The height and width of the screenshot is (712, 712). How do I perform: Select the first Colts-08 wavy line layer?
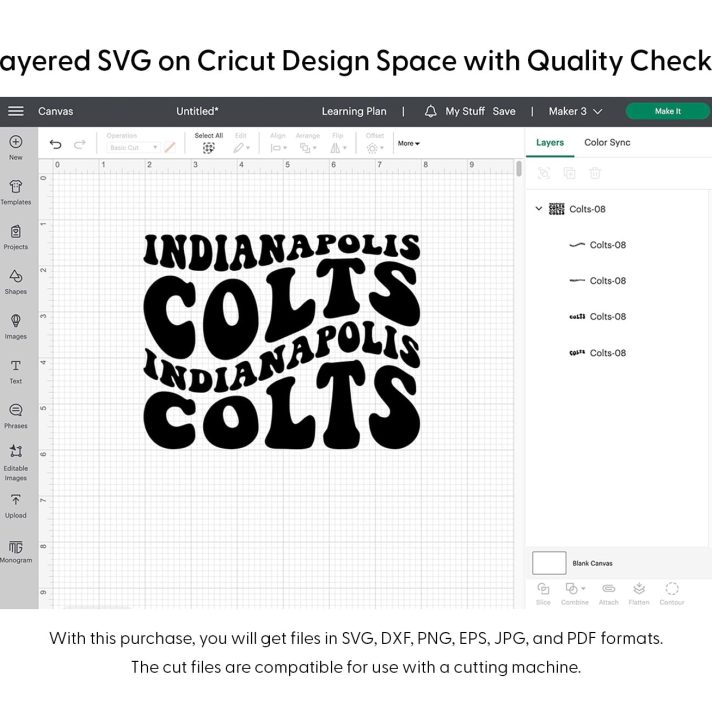click(x=598, y=245)
